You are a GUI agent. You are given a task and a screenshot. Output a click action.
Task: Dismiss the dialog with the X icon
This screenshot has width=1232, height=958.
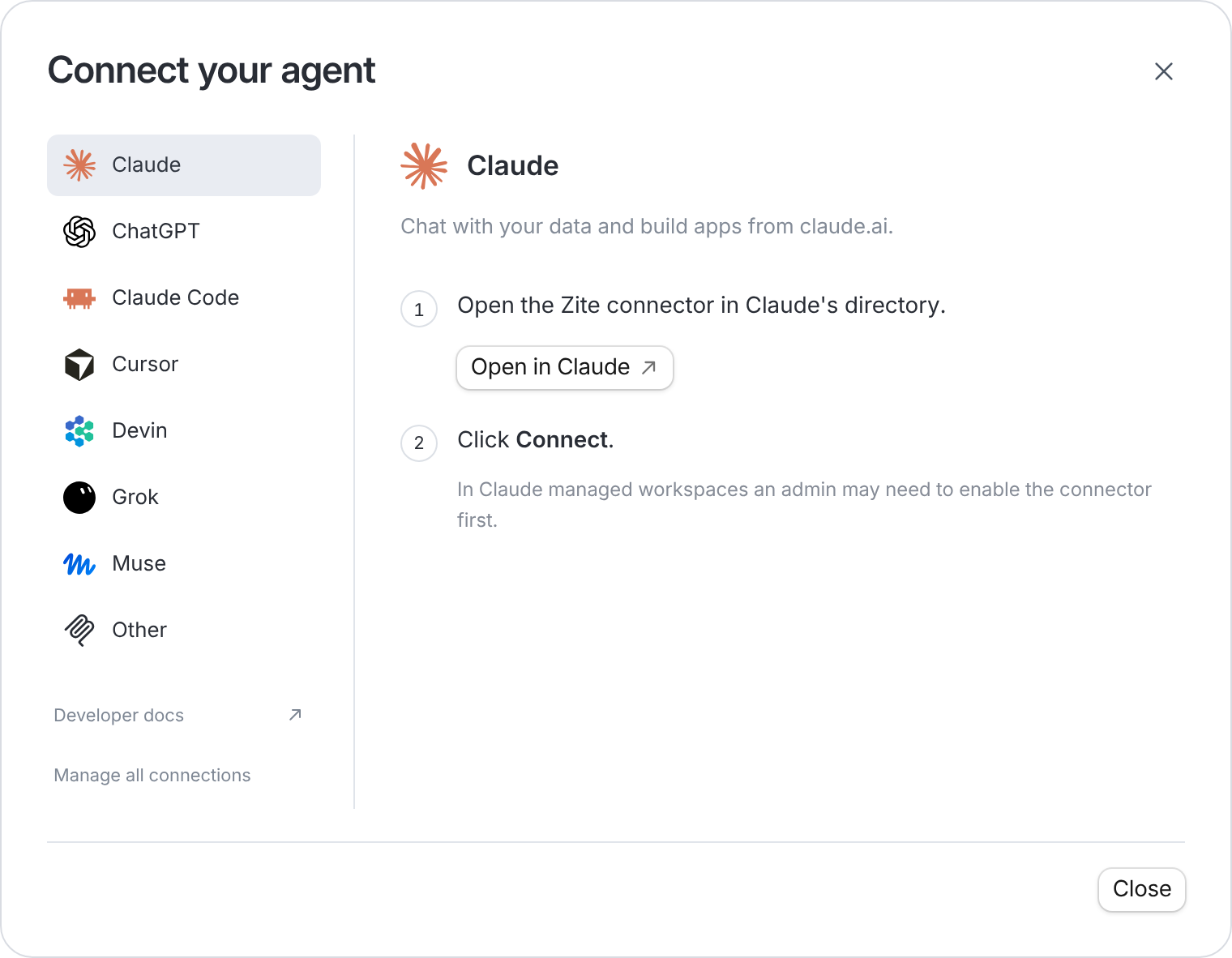click(x=1164, y=71)
